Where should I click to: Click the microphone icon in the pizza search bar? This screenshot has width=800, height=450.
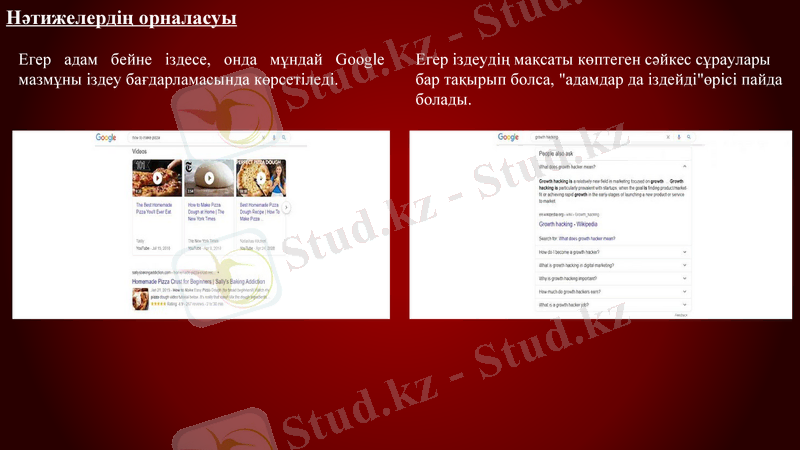pyautogui.click(x=274, y=138)
